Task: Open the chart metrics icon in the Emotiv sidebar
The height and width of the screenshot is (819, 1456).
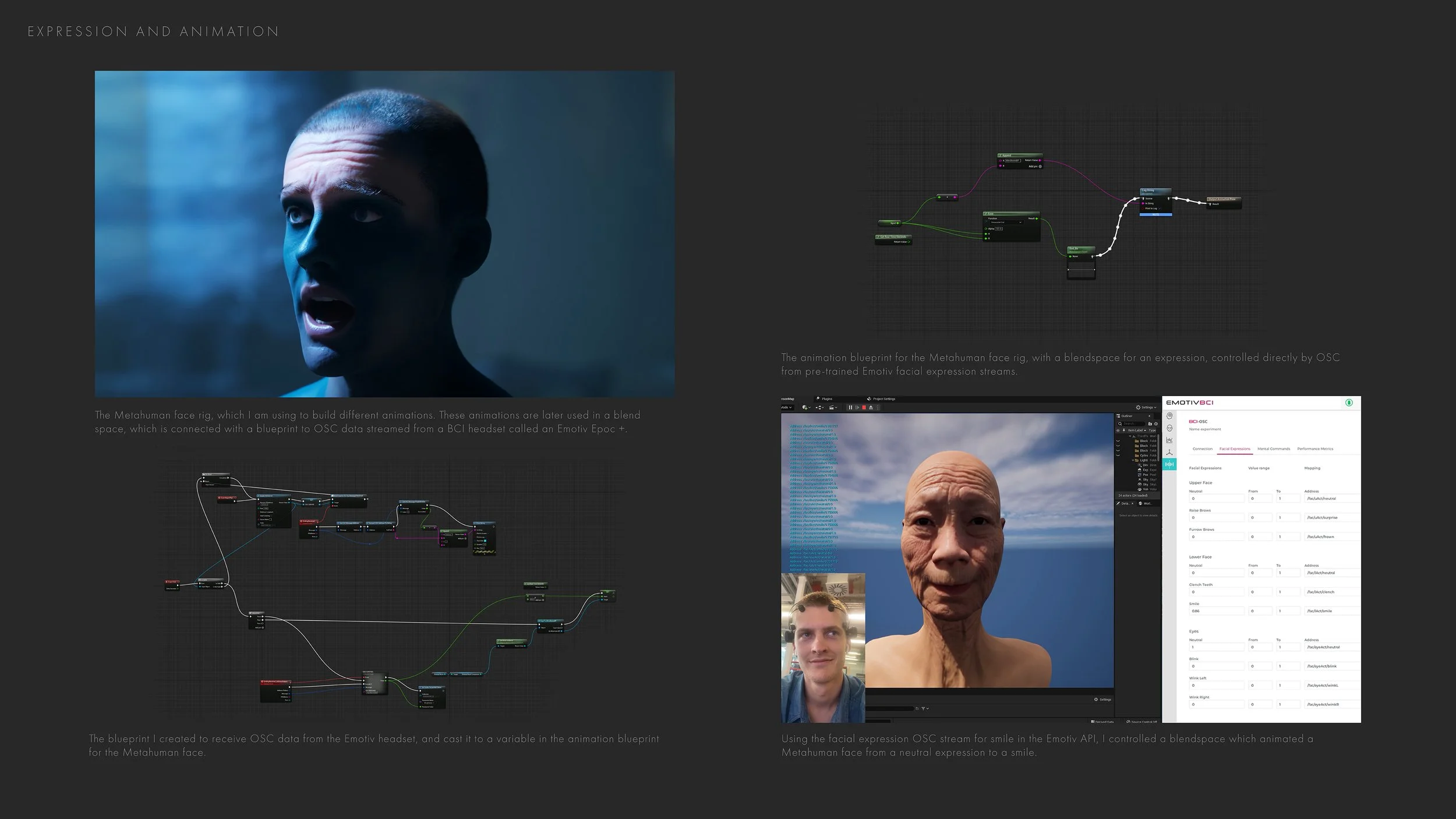Action: 1169,440
